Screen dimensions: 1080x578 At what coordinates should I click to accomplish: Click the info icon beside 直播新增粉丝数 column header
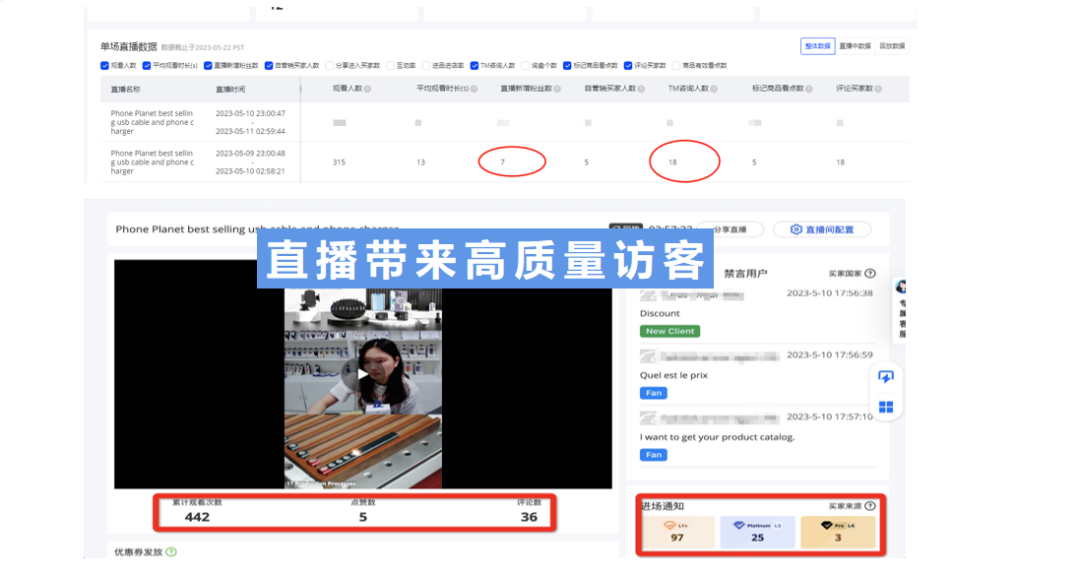click(x=557, y=89)
